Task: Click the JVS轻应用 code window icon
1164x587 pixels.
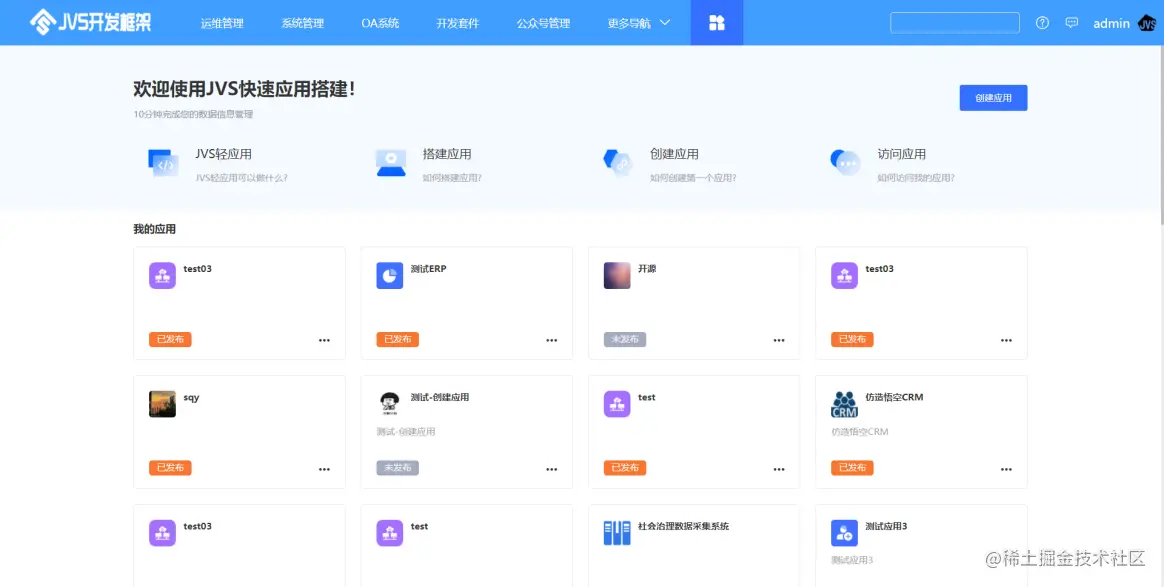Action: tap(163, 163)
